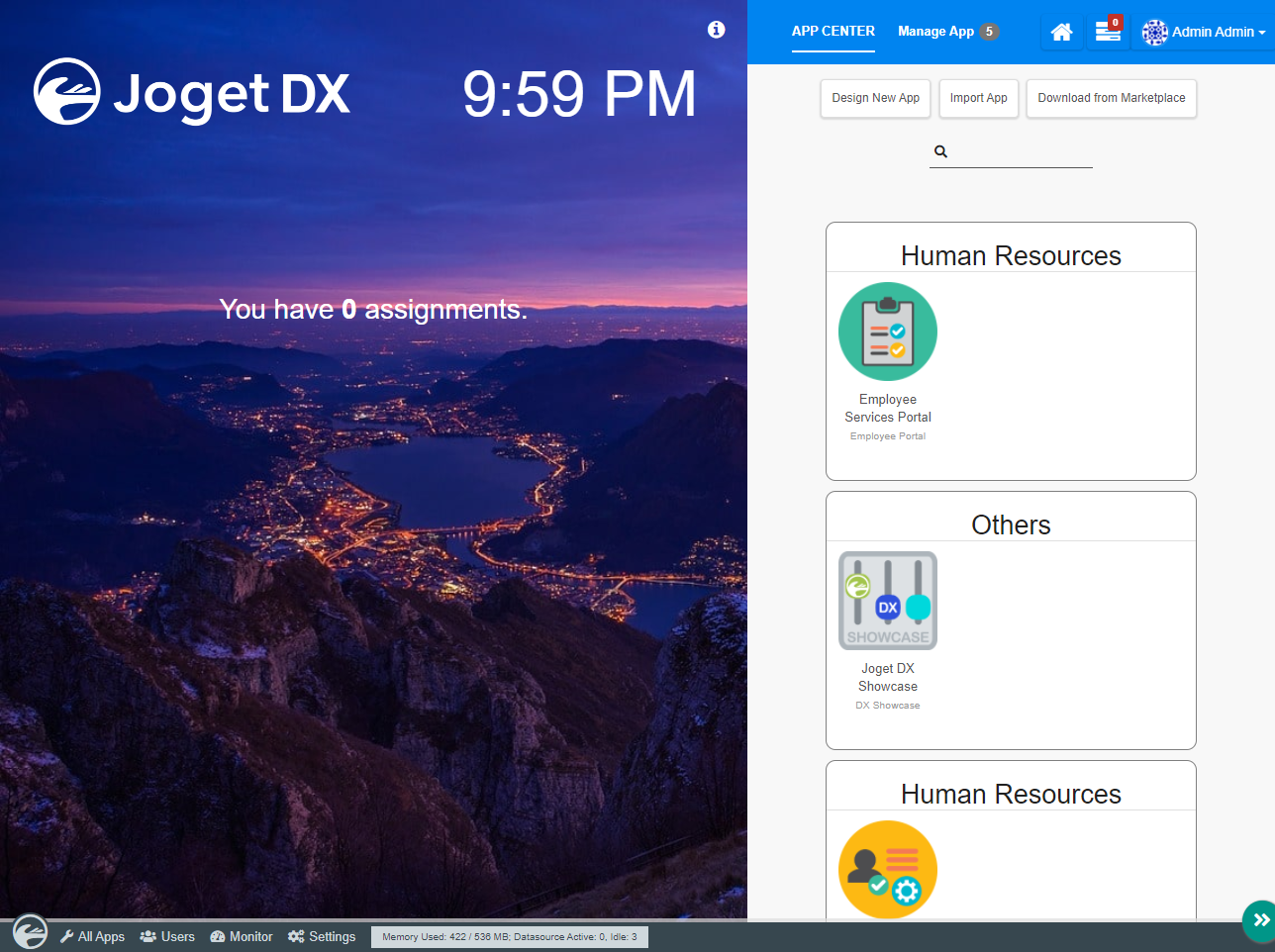1275x952 pixels.
Task: Open the inbox icon with red badge
Action: click(x=1108, y=33)
